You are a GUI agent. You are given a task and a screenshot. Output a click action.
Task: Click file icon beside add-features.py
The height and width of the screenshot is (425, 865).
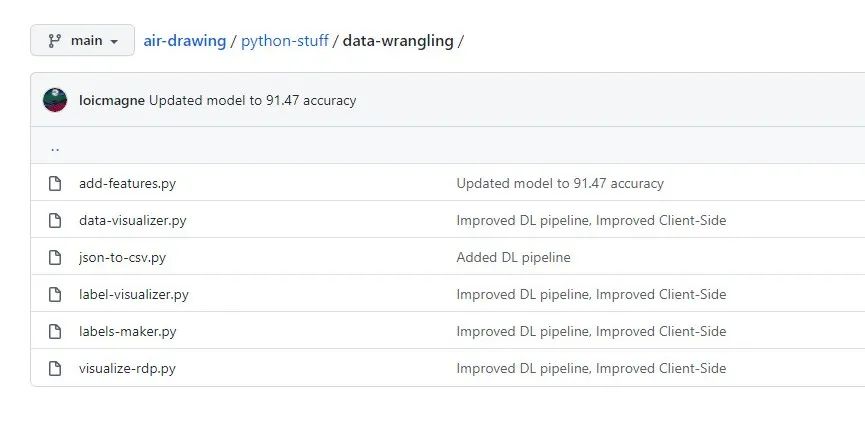[55, 183]
